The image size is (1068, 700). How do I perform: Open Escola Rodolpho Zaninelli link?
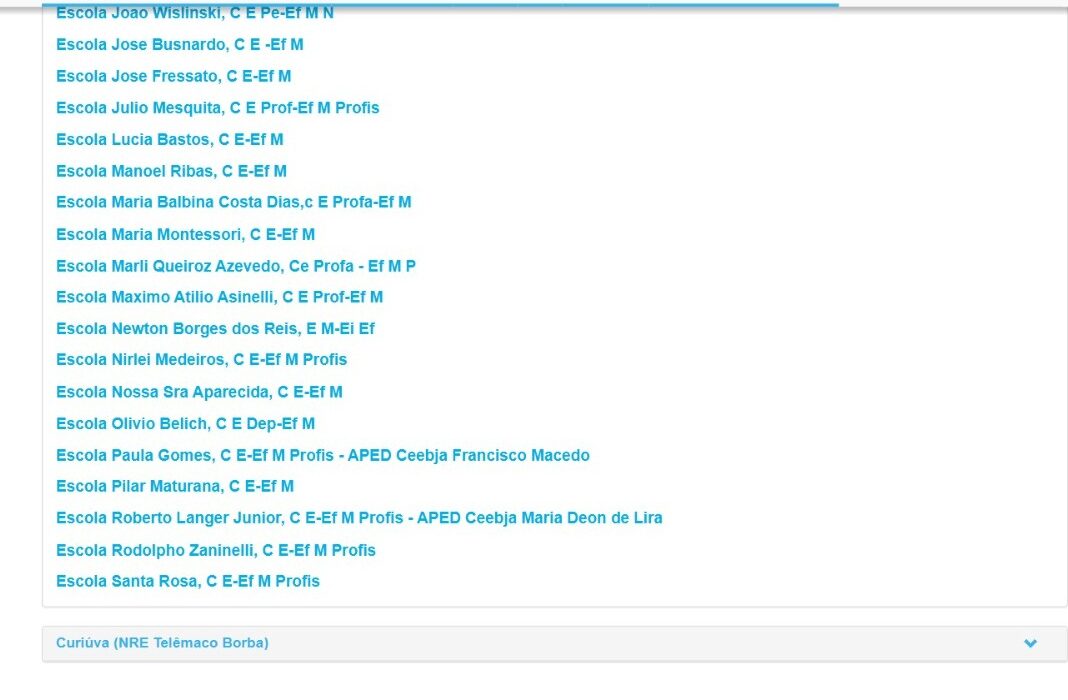pyautogui.click(x=216, y=550)
